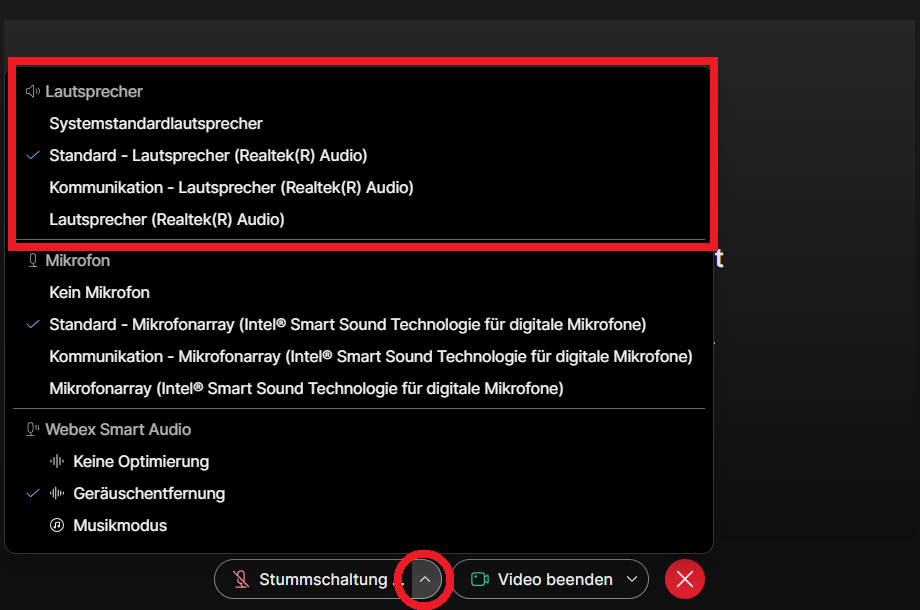Choose Kommunikation - Lautsprecher (Realtek(R) Audio)

point(231,187)
